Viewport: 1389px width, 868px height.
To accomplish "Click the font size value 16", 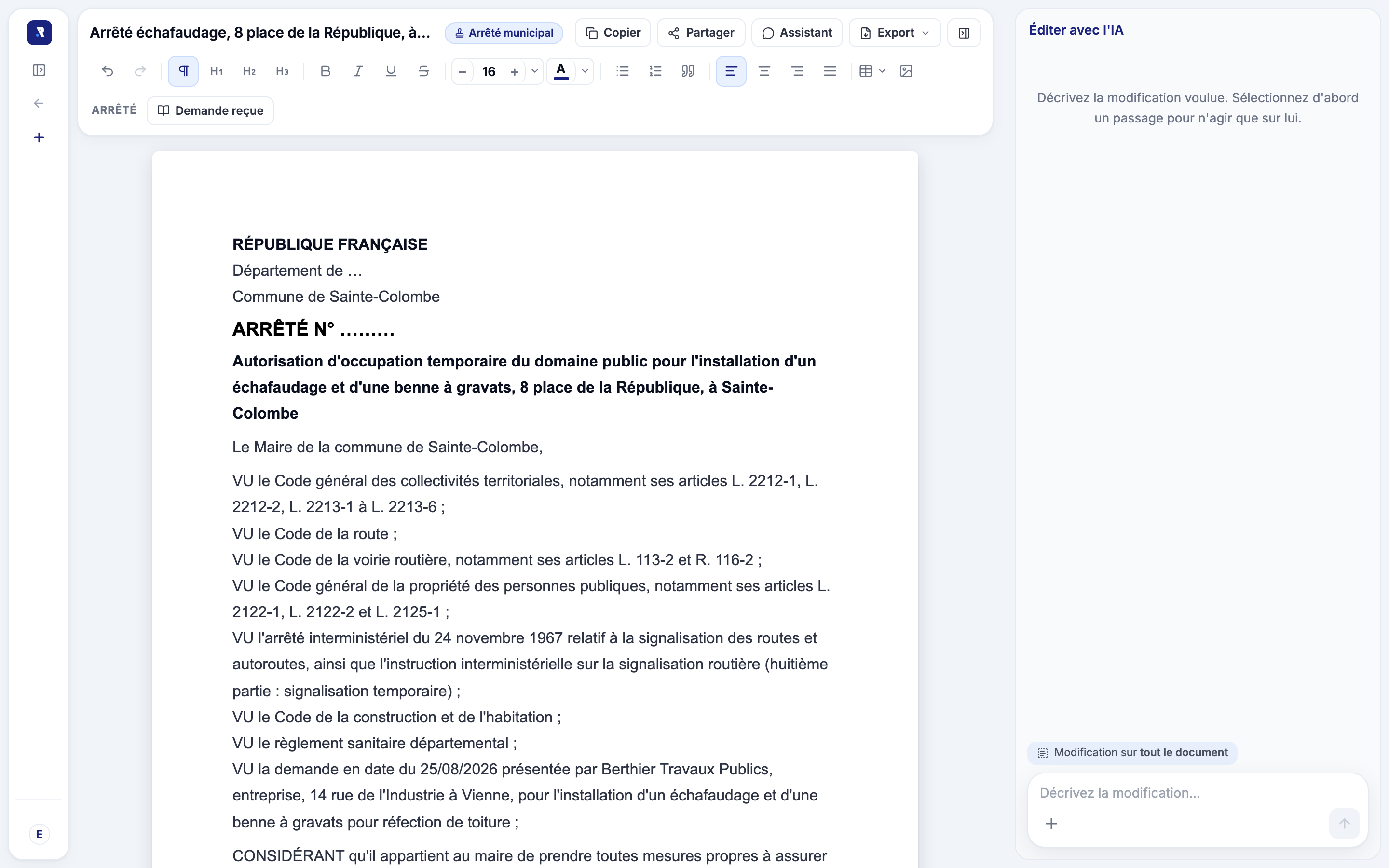I will pyautogui.click(x=489, y=72).
